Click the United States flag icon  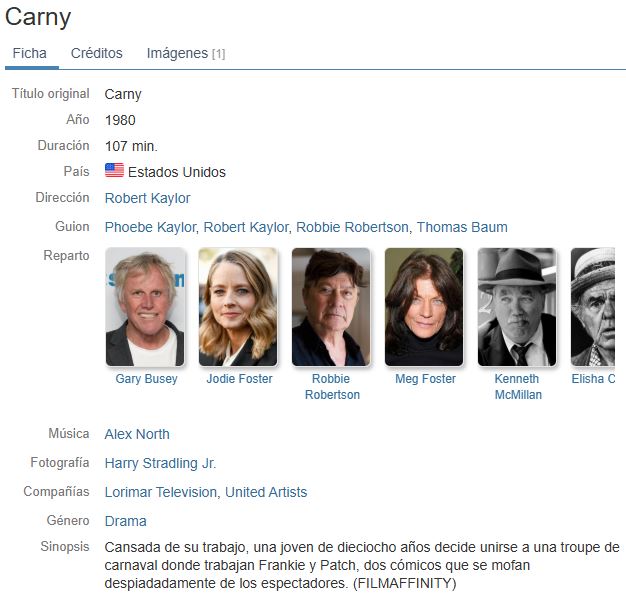click(x=114, y=170)
